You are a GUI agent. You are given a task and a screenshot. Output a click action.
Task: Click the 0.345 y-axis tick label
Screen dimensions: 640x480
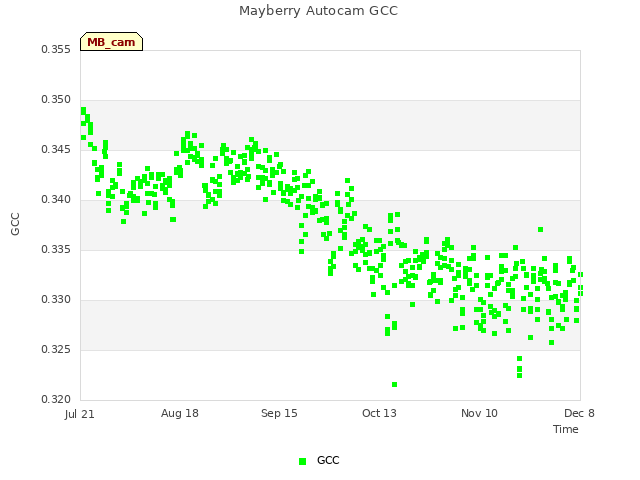pyautogui.click(x=56, y=149)
